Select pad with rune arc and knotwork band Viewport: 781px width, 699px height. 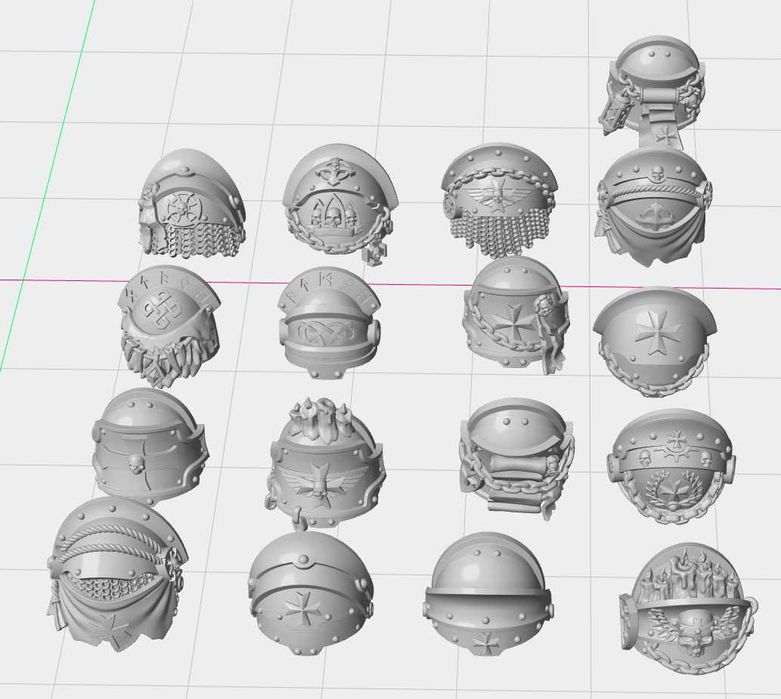click(x=329, y=323)
